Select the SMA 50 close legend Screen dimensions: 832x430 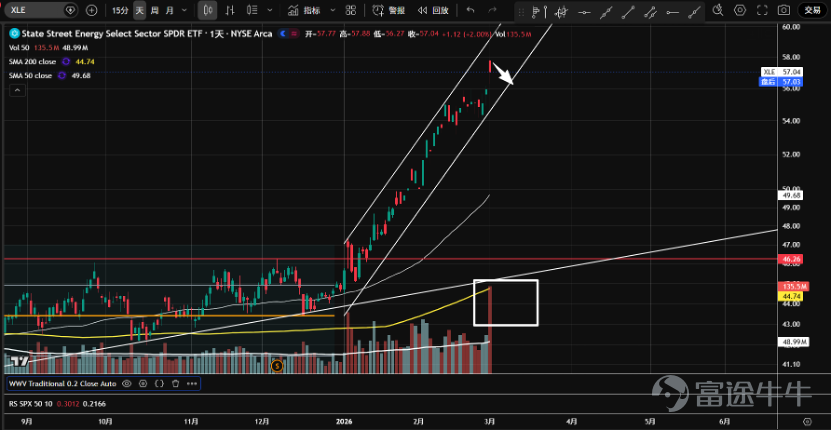30,75
